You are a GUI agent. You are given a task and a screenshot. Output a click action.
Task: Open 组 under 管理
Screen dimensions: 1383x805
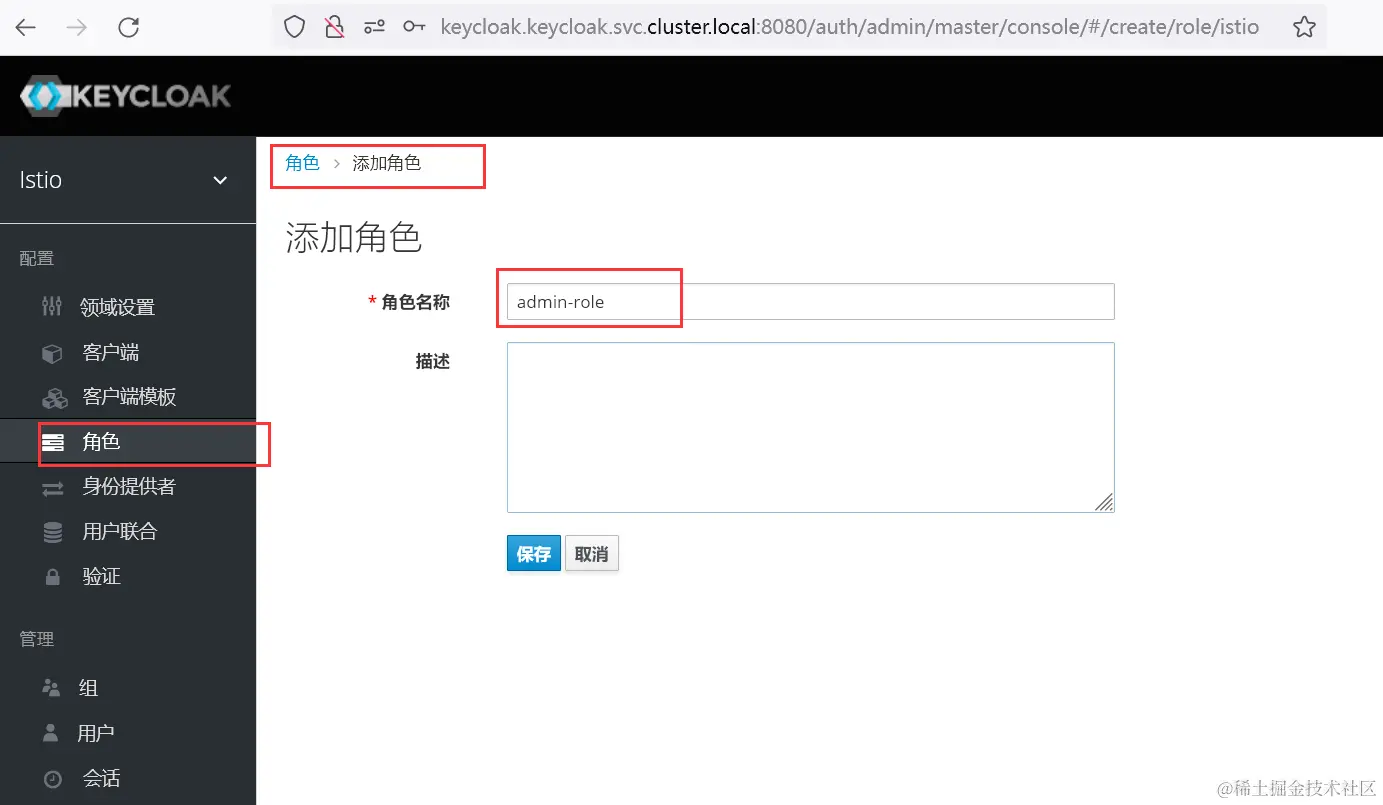point(88,688)
